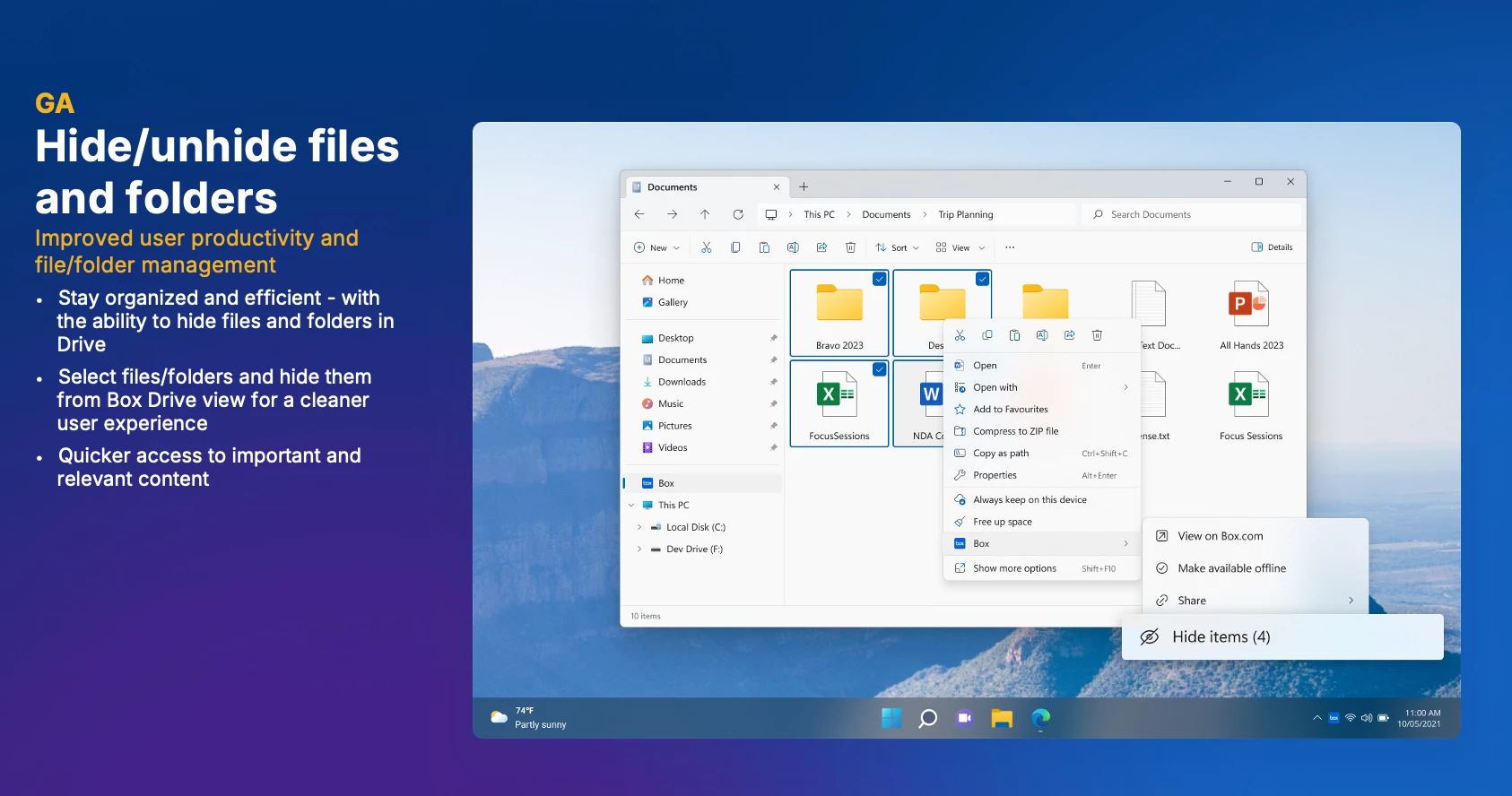
Task: Click Show more options
Action: pos(1042,568)
